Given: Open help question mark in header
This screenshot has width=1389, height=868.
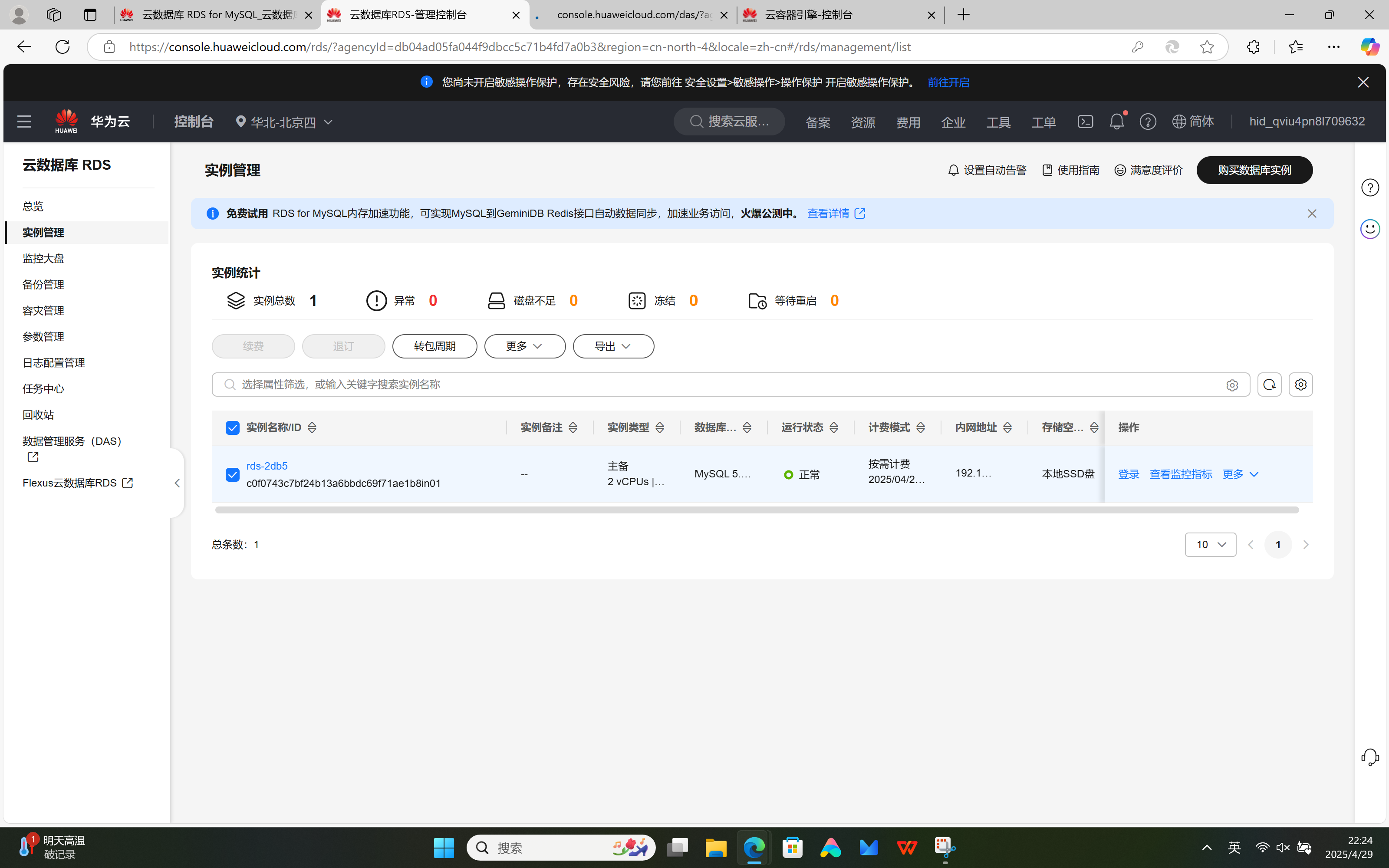Looking at the screenshot, I should (x=1147, y=122).
